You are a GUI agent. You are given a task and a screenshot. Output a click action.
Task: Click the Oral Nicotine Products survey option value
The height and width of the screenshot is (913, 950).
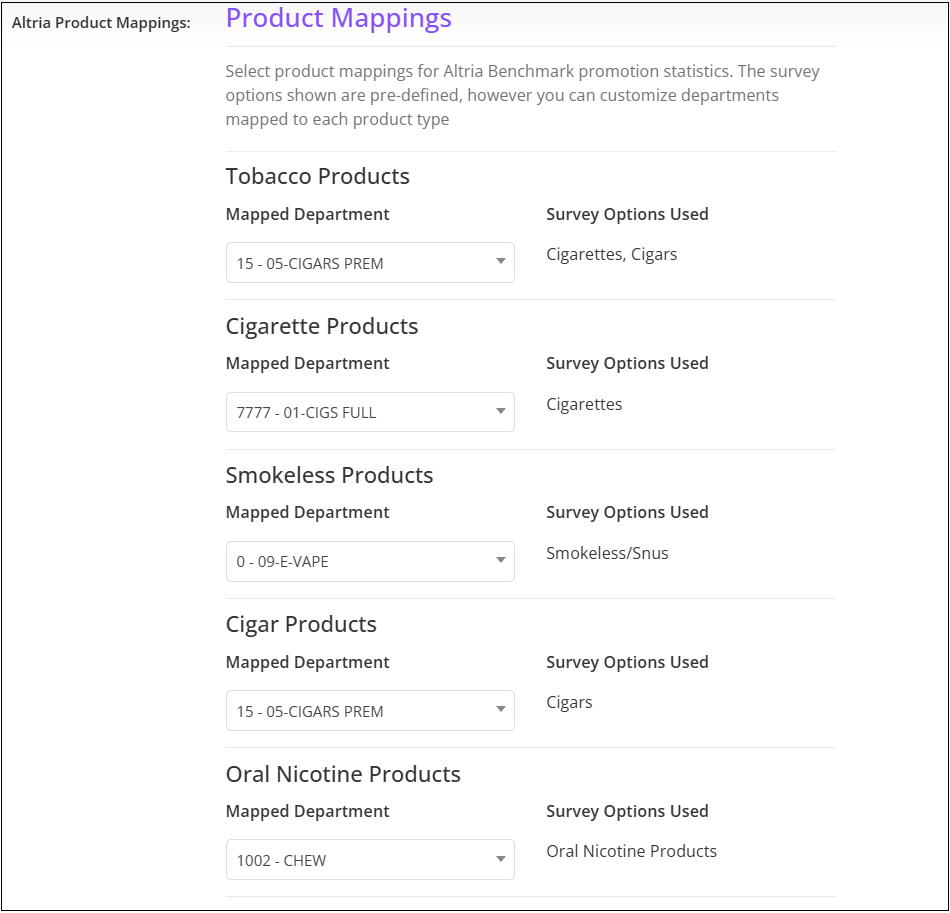click(x=631, y=851)
